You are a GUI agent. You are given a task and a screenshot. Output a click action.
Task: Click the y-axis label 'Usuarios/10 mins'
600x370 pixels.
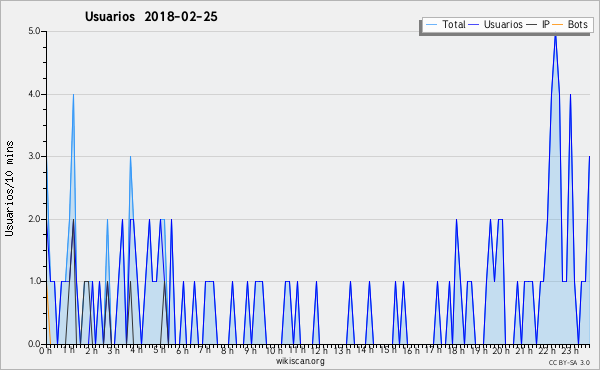coord(9,189)
